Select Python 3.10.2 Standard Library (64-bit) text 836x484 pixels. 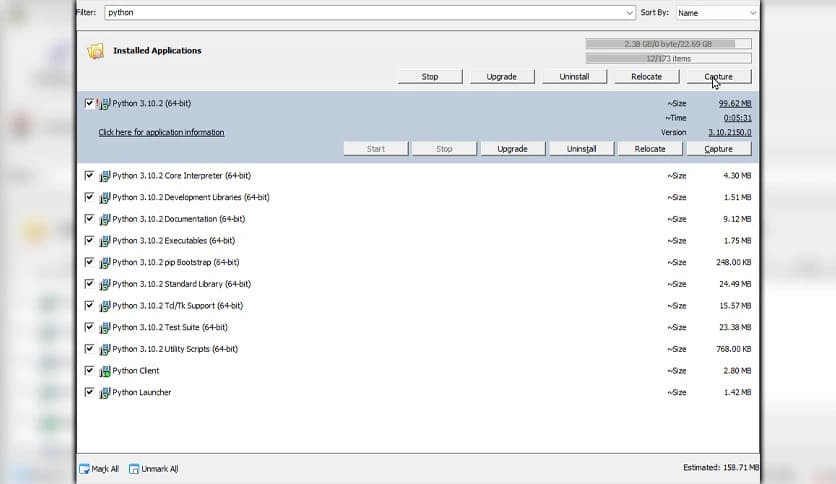(x=181, y=284)
